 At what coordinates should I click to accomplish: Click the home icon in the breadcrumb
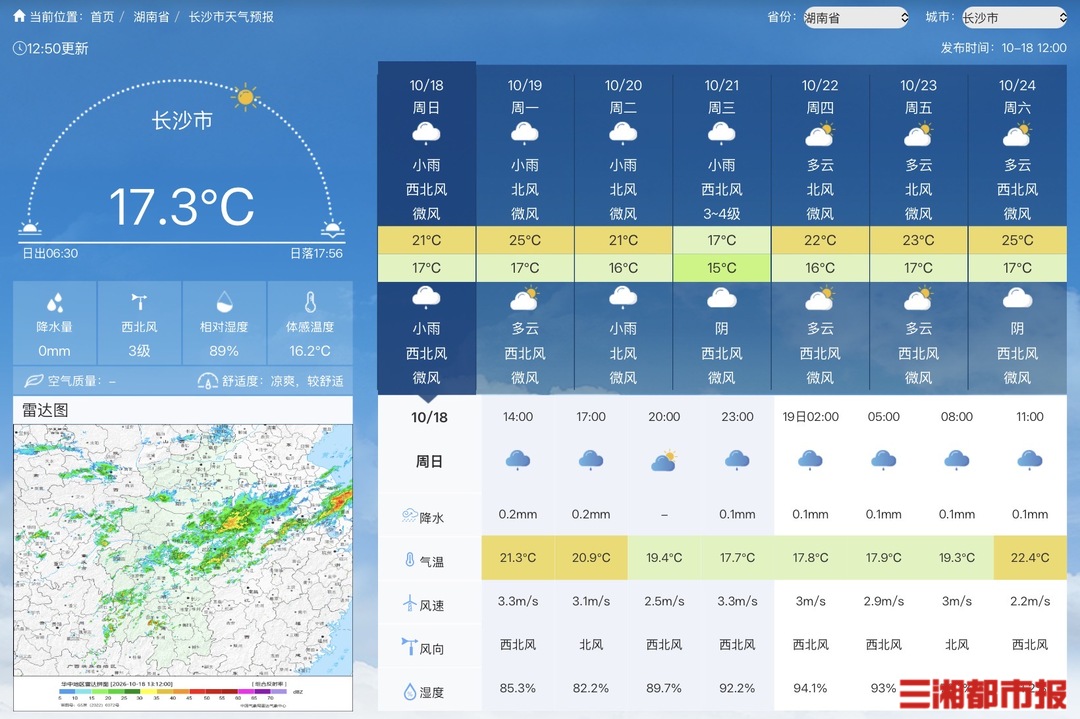pyautogui.click(x=19, y=16)
